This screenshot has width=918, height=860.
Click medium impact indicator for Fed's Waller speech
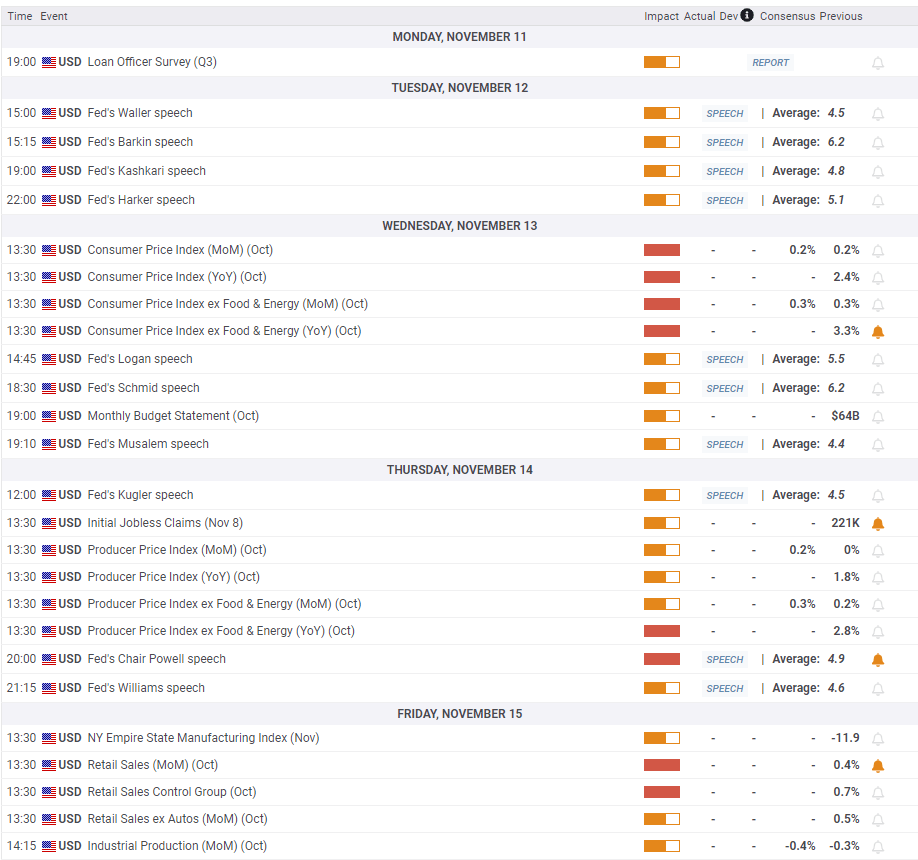pos(662,113)
